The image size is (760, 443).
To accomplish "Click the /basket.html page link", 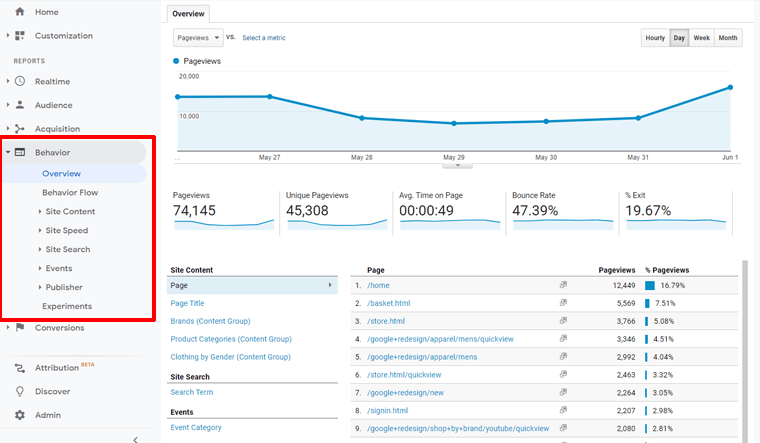I will click(388, 303).
